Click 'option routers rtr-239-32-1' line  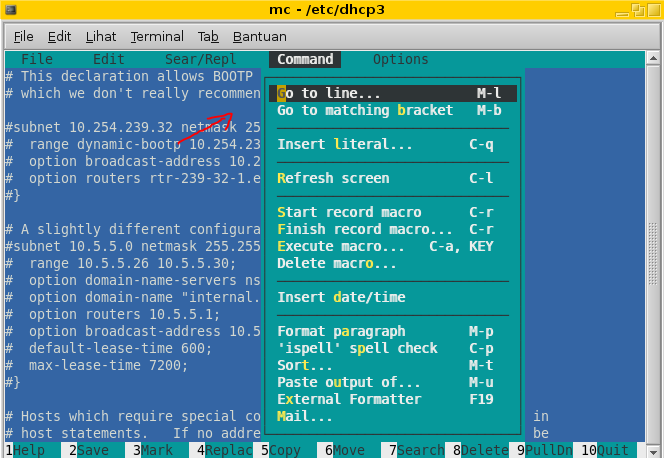point(133,178)
